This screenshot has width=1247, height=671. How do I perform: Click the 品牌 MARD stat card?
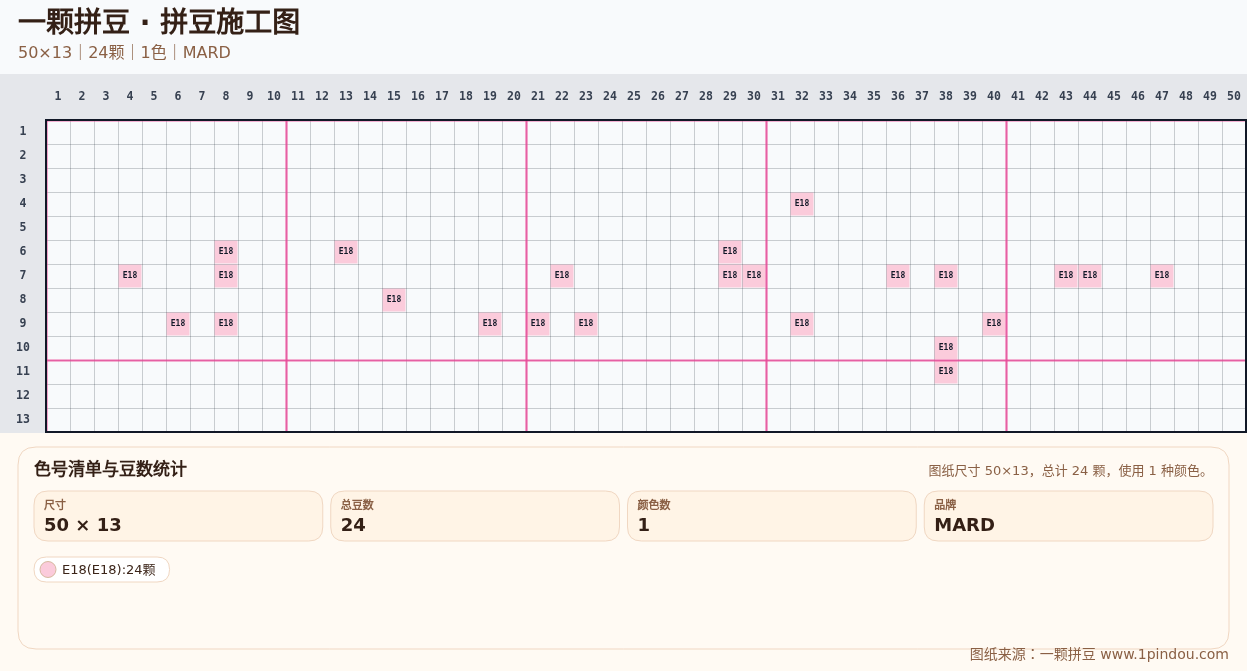(1068, 516)
